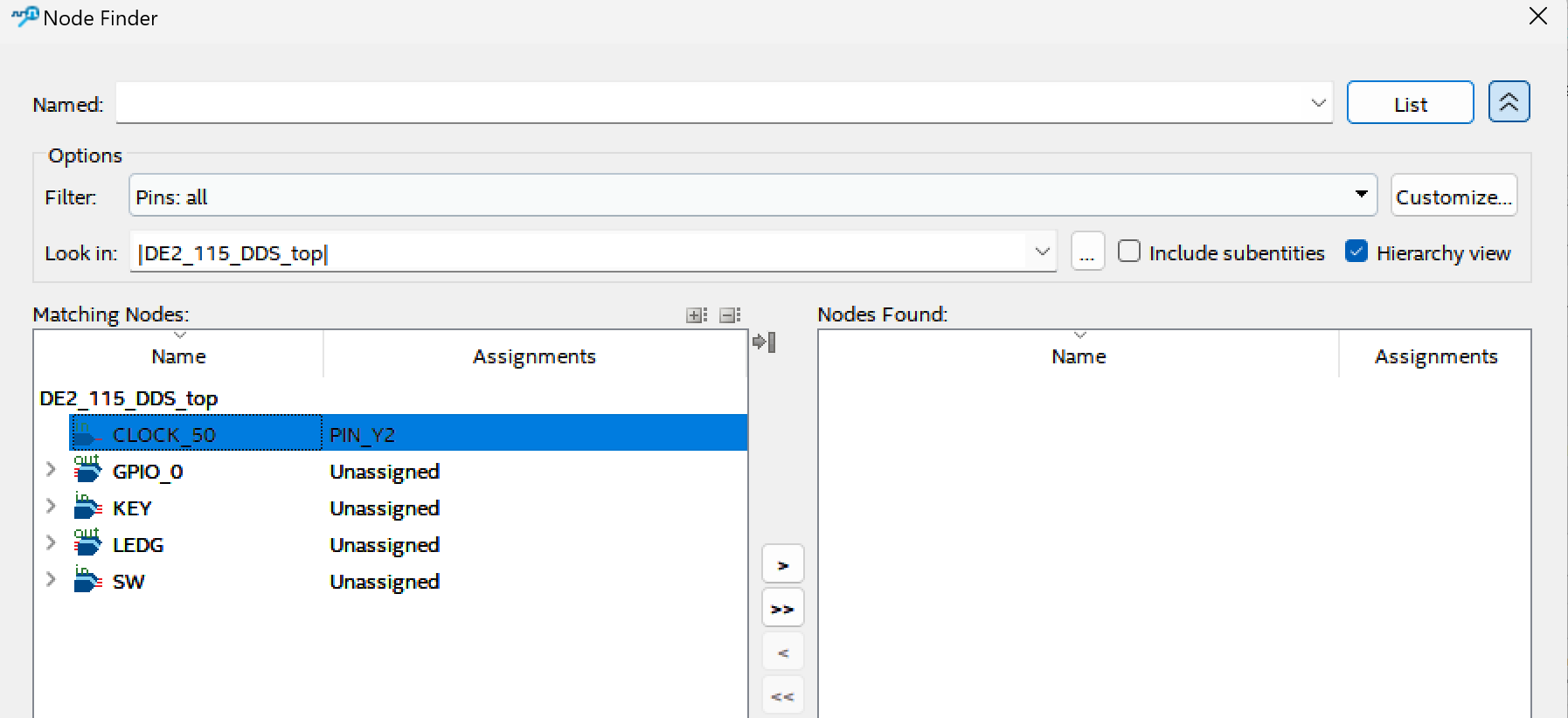This screenshot has height=718, width=1568.
Task: Click the << button to remove all nodes
Action: point(782,696)
